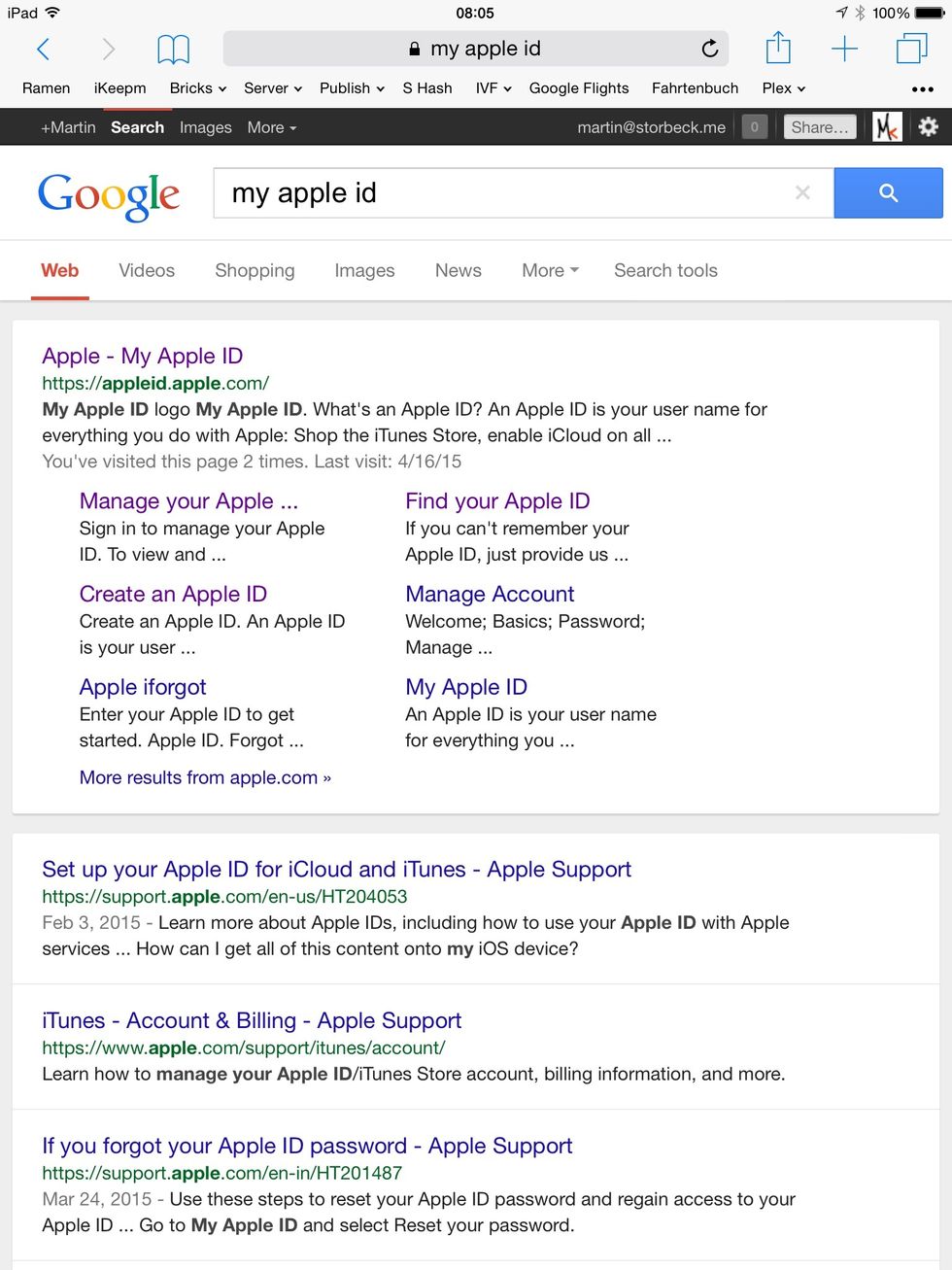Open Google settings gear icon

[929, 126]
